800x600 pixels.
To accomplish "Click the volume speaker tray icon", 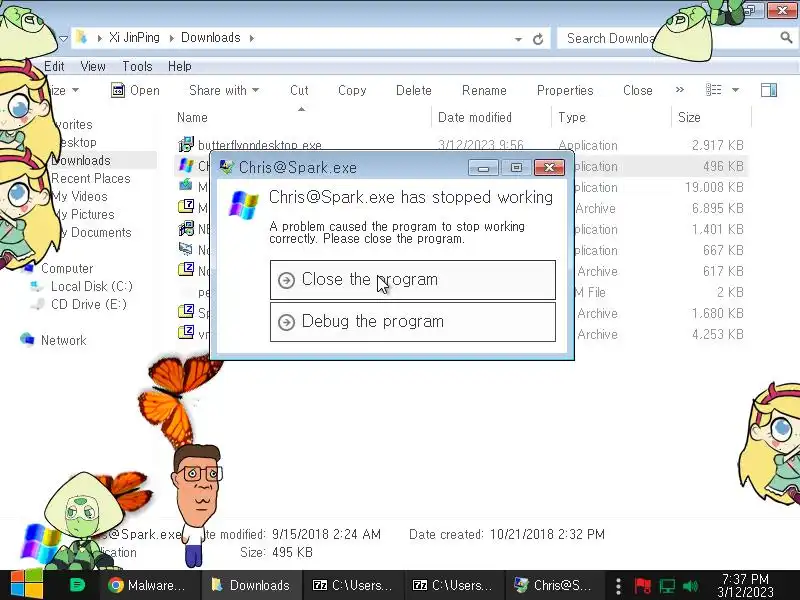I will coord(690,586).
